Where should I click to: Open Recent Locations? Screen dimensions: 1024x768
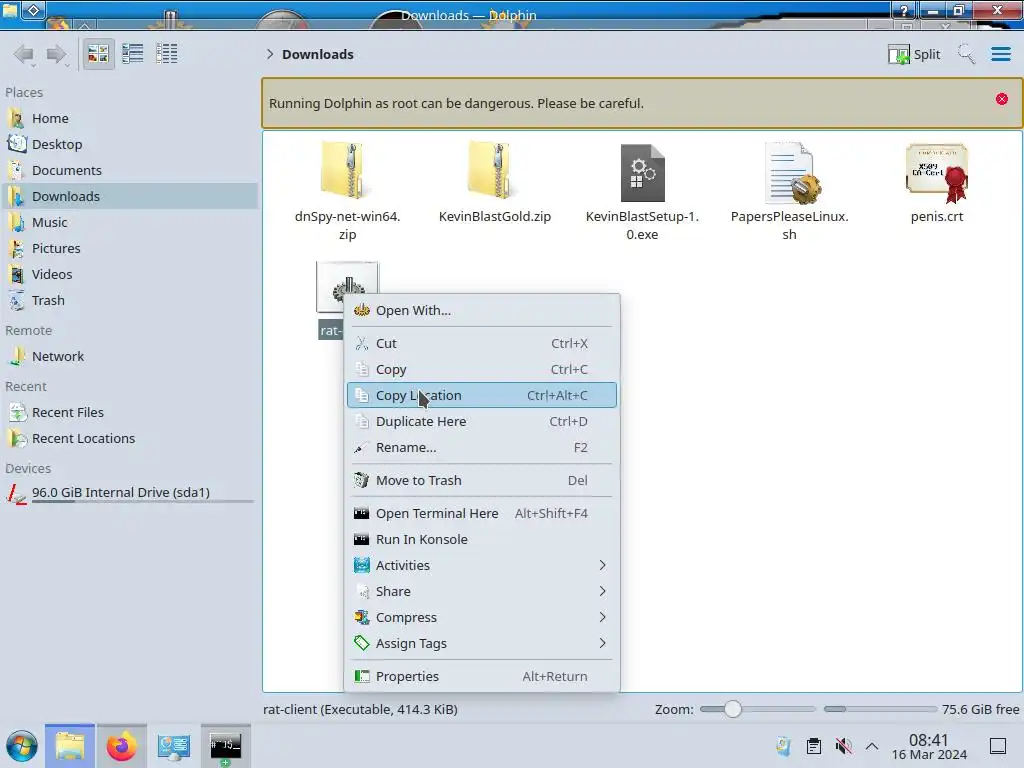[129, 439]
